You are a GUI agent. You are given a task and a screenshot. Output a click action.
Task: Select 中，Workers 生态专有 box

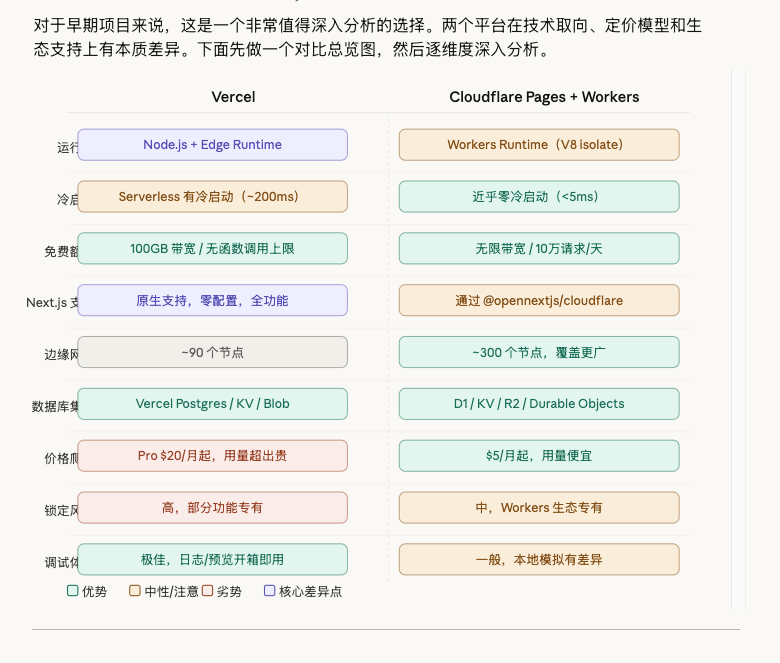tap(539, 508)
